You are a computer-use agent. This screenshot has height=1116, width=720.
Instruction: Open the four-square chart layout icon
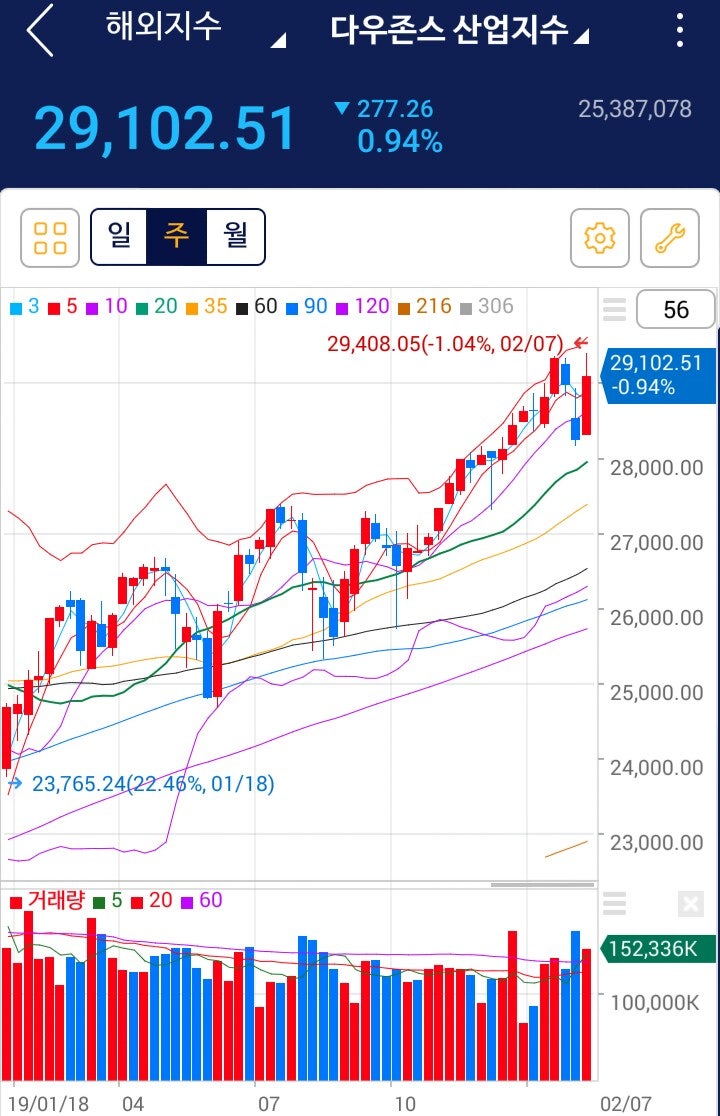tap(50, 238)
